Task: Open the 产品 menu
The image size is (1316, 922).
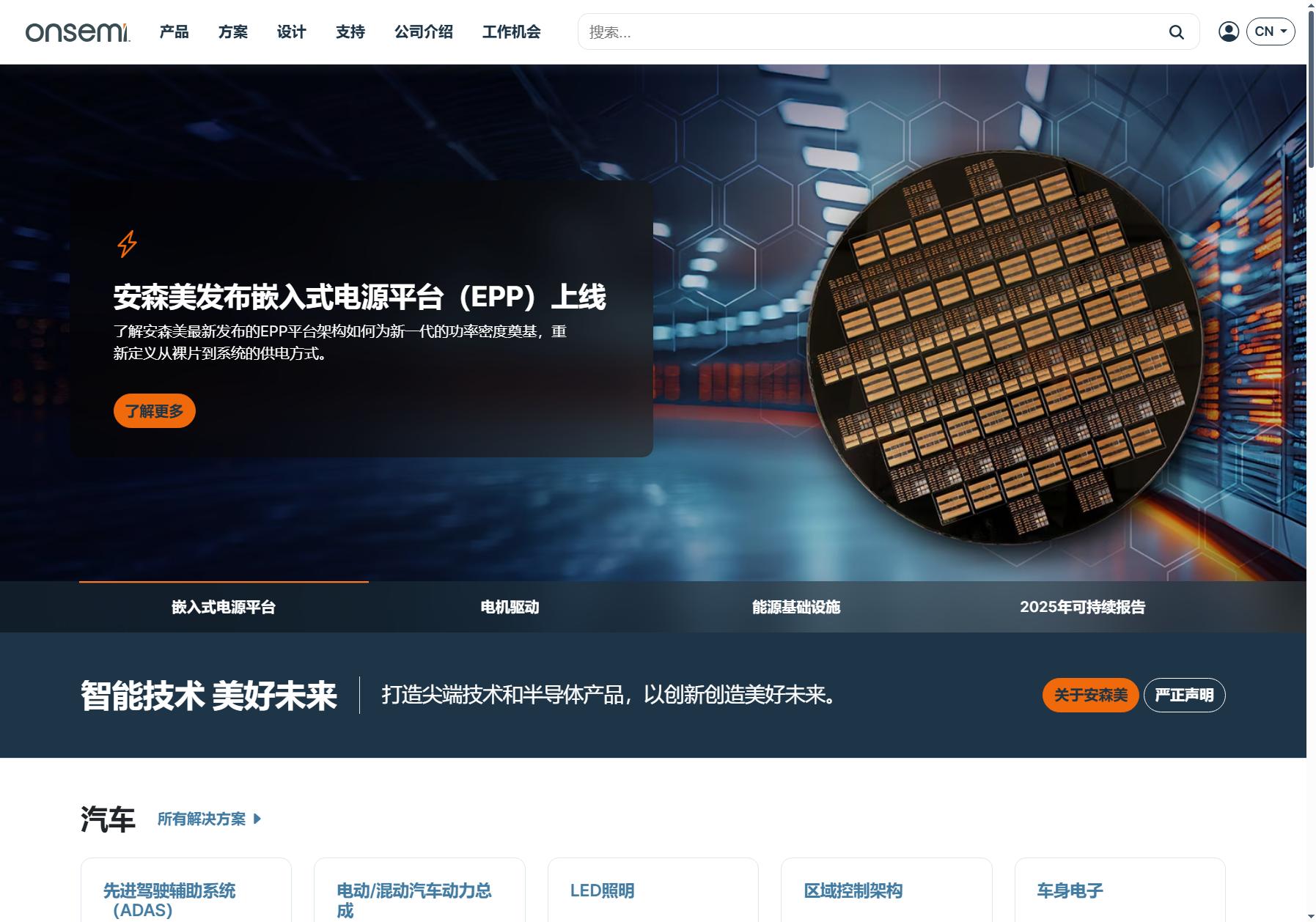Action: coord(174,32)
